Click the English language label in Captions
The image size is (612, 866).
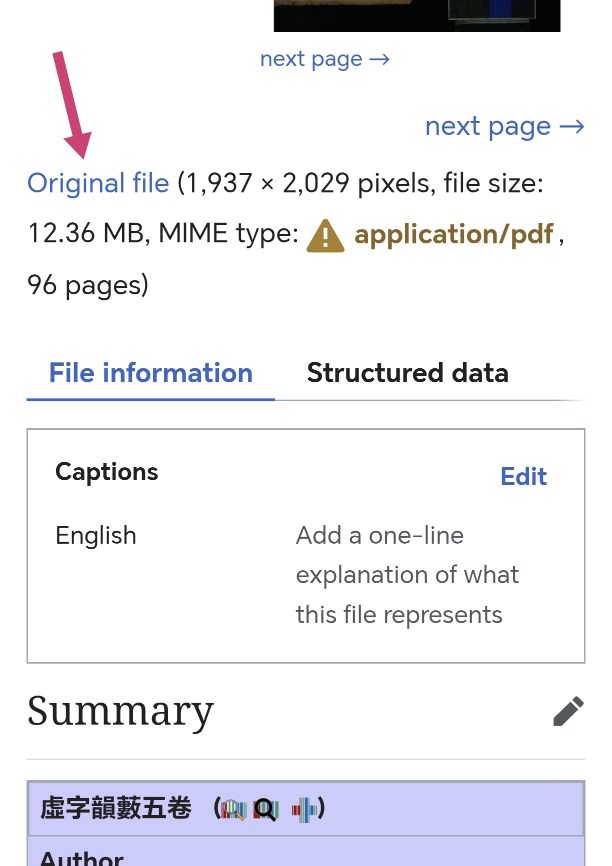pos(96,536)
